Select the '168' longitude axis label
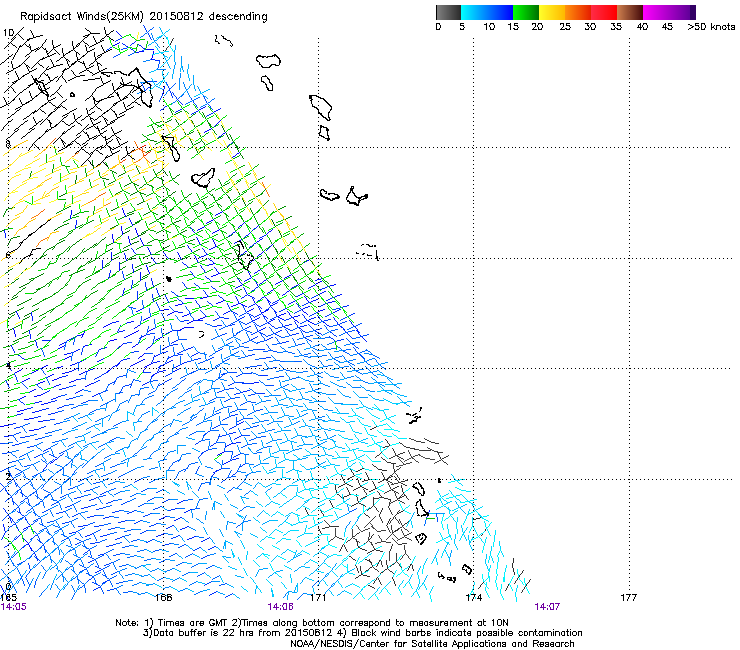740x650 pixels. (163, 598)
